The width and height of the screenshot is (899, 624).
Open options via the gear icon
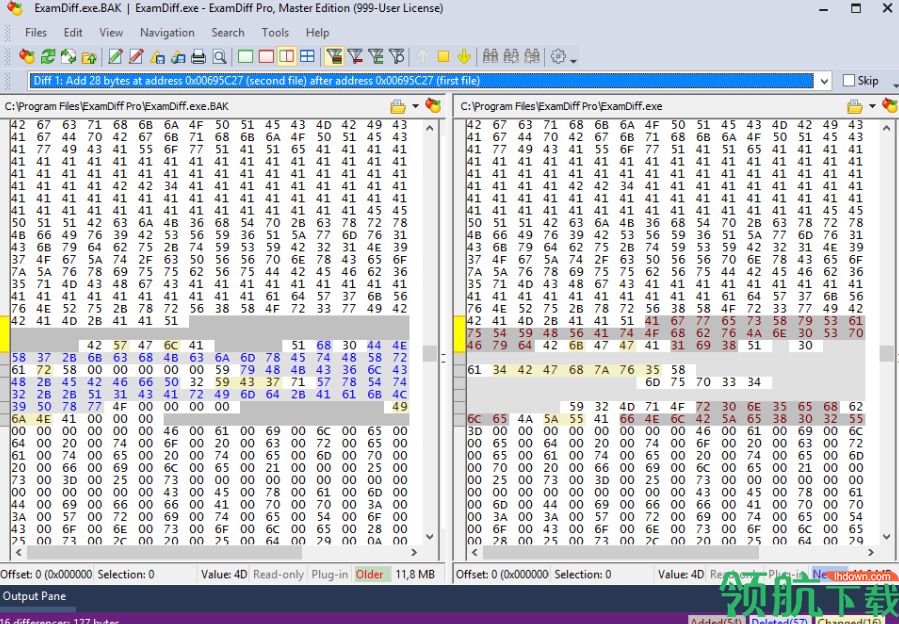click(x=558, y=56)
